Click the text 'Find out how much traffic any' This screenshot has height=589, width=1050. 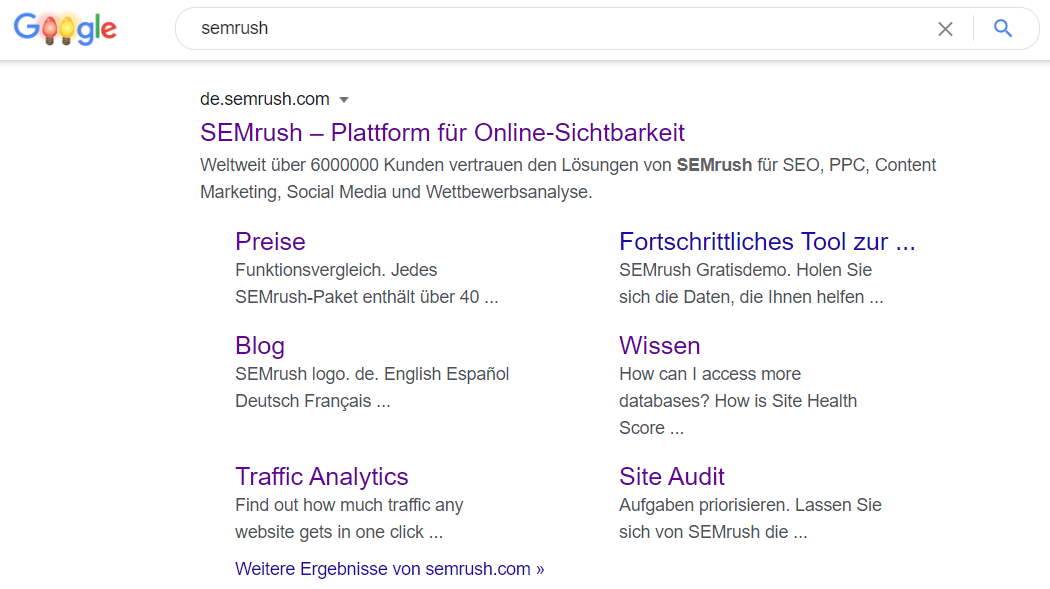click(x=349, y=505)
